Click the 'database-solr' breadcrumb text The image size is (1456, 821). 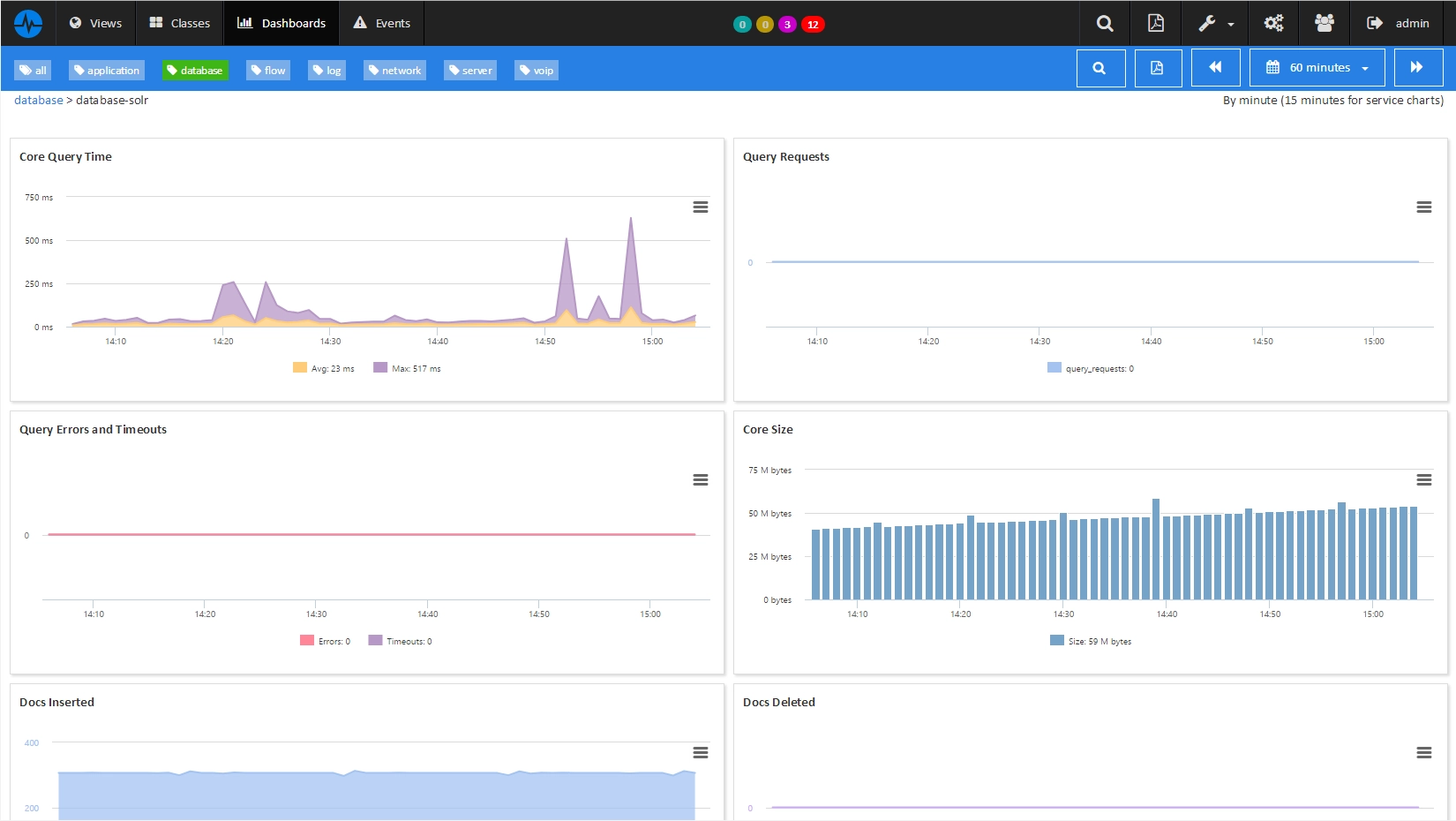112,101
